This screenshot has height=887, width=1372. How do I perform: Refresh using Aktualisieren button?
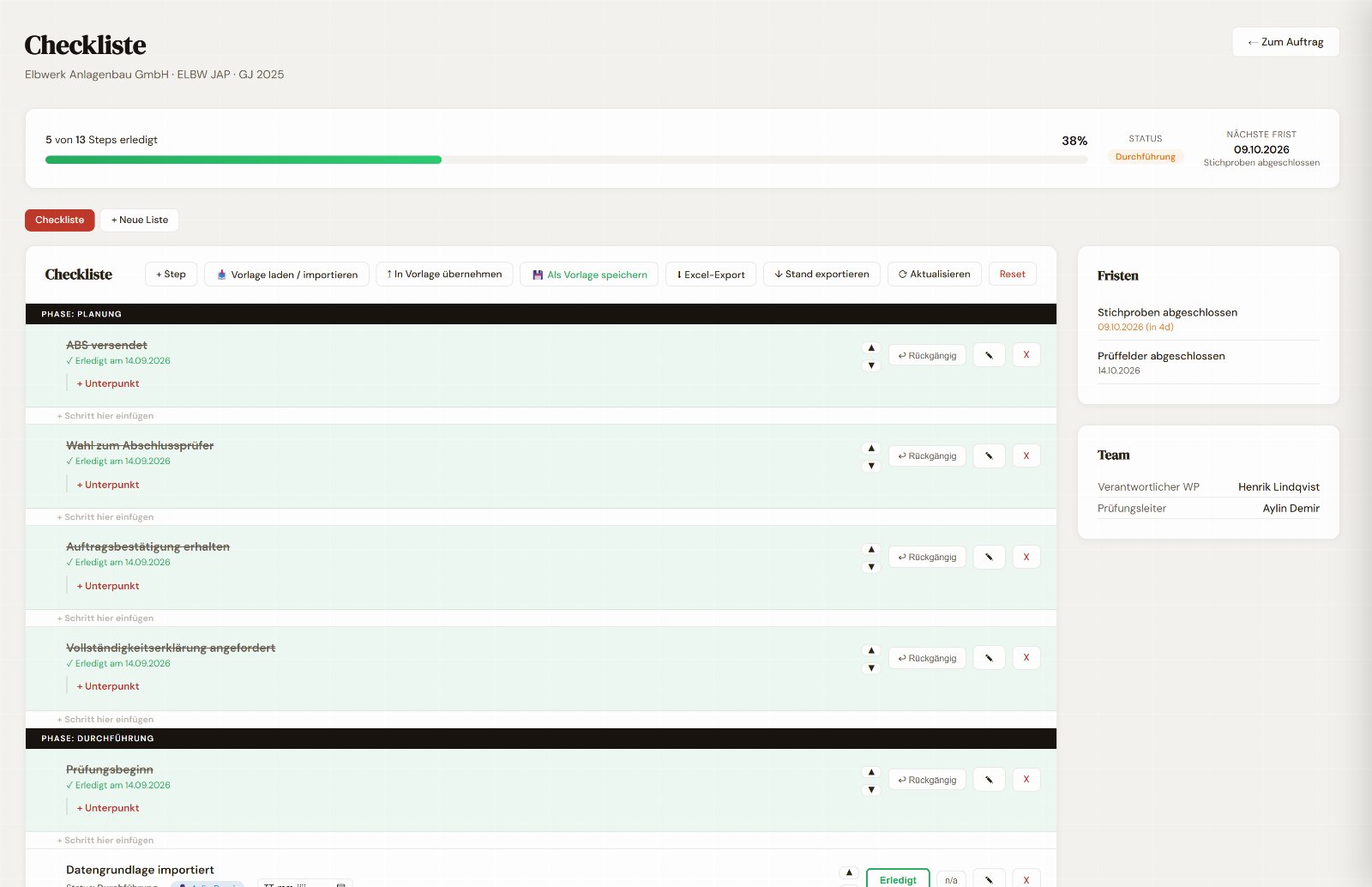[934, 275]
